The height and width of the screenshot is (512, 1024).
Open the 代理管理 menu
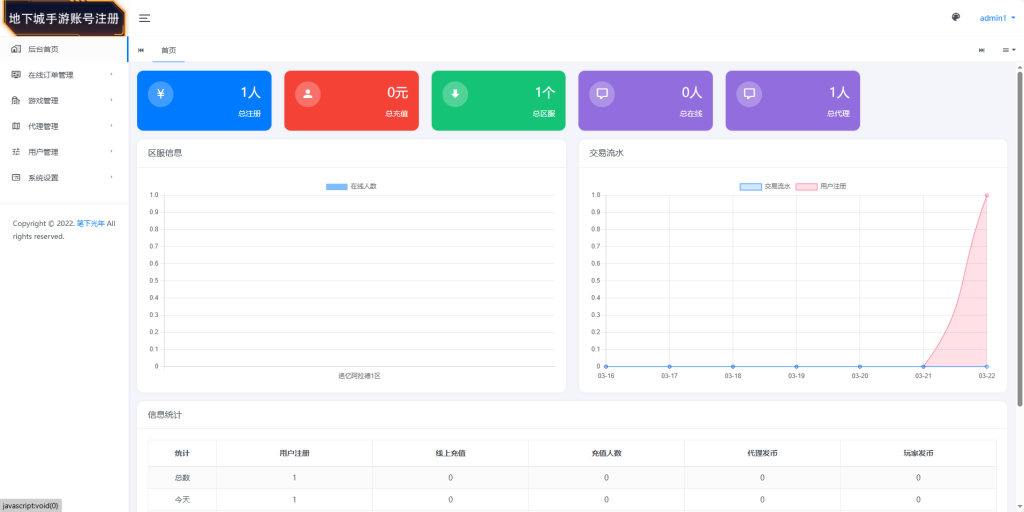tap(64, 126)
